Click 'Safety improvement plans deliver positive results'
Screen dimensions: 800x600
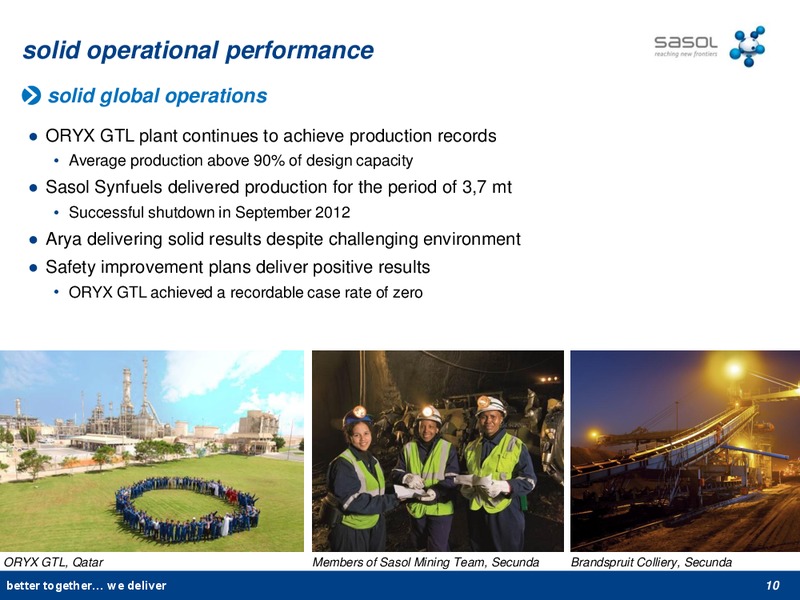click(238, 267)
